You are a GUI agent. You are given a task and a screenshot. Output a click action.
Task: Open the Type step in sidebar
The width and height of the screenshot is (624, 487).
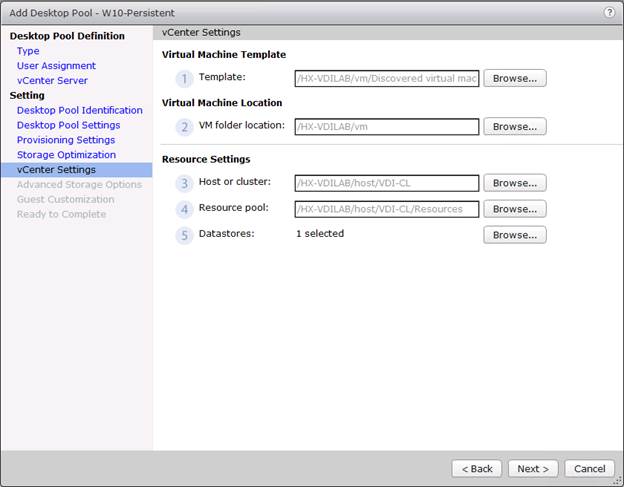pos(28,51)
